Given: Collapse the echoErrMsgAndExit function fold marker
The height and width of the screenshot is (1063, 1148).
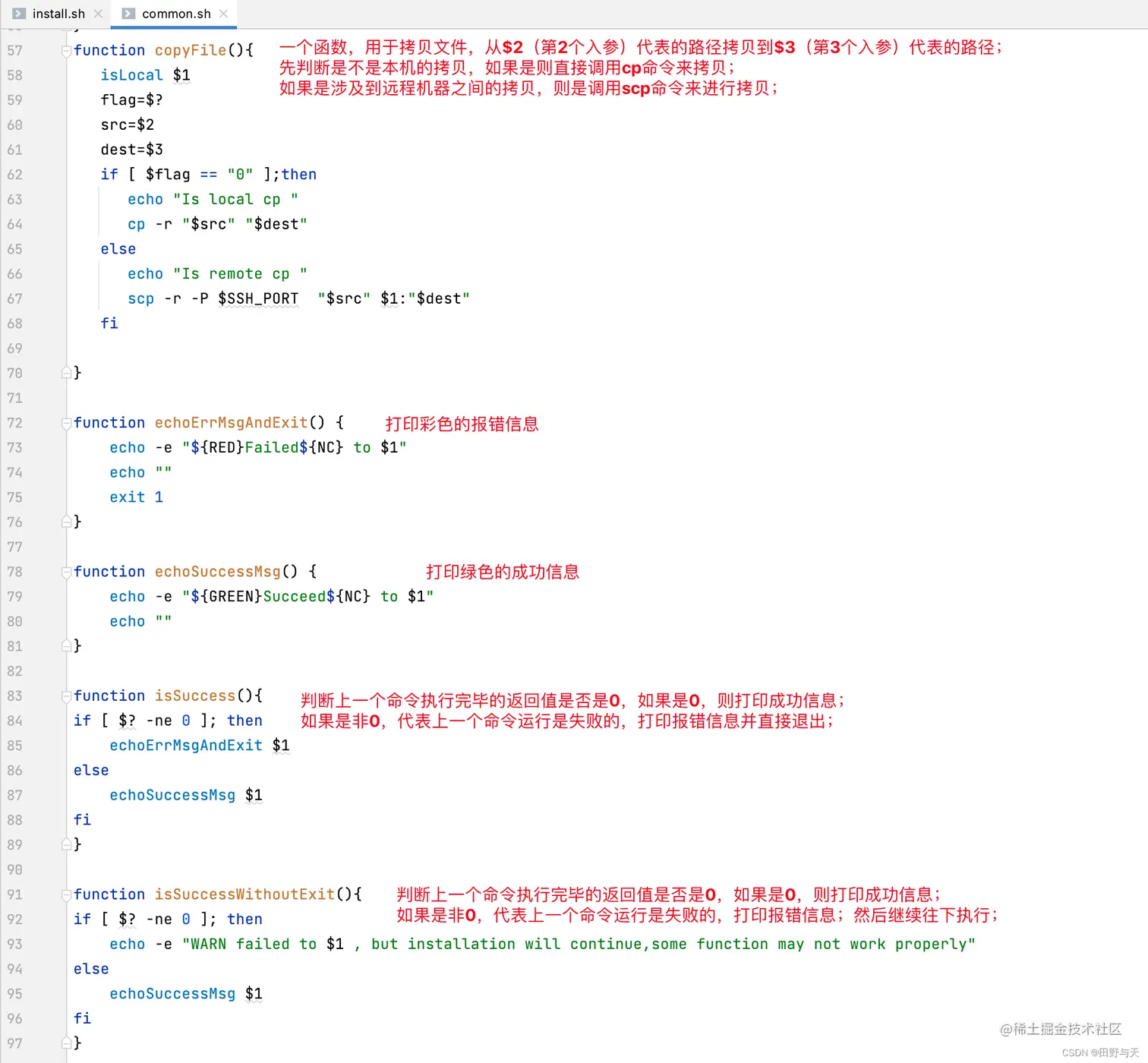Looking at the screenshot, I should [66, 424].
